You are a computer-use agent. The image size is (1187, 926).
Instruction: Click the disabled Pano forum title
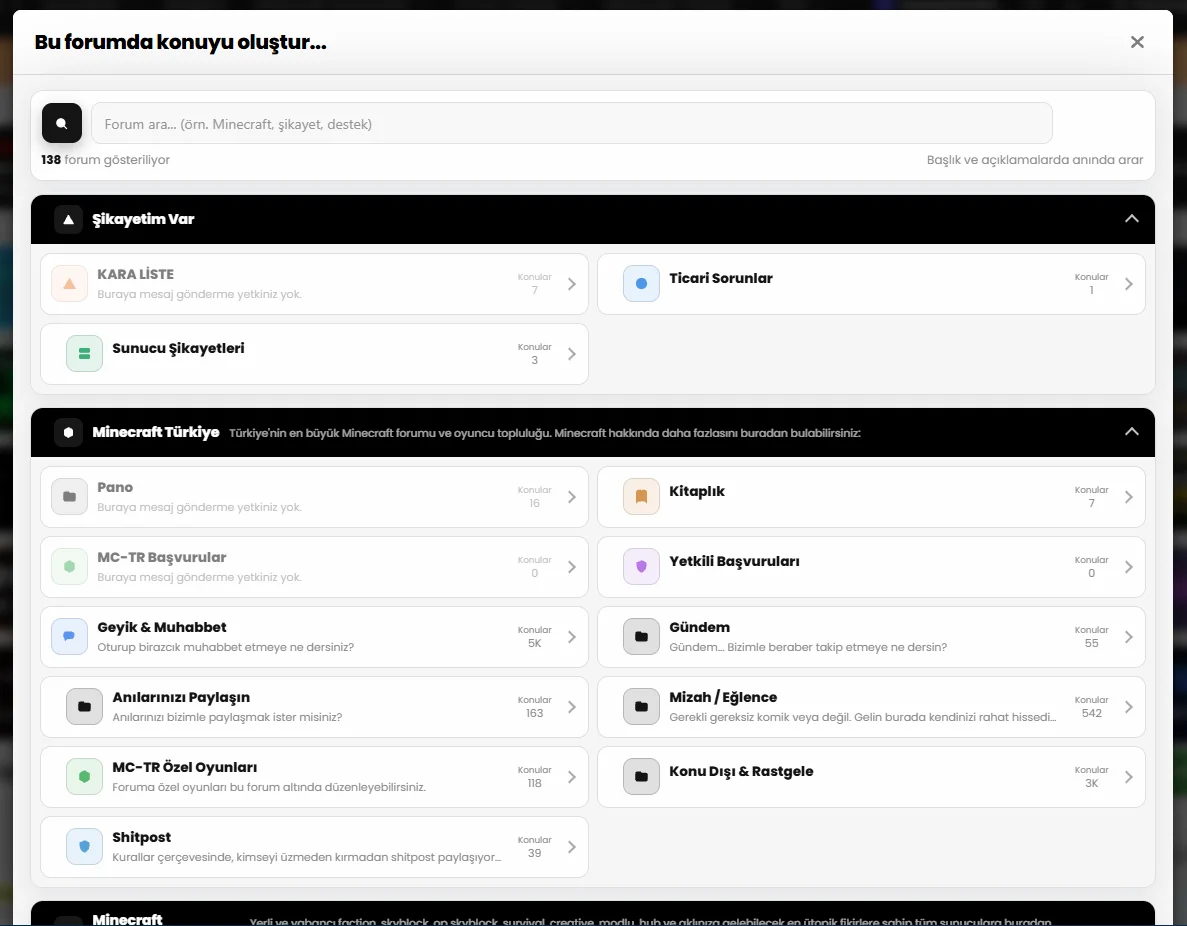coord(115,487)
